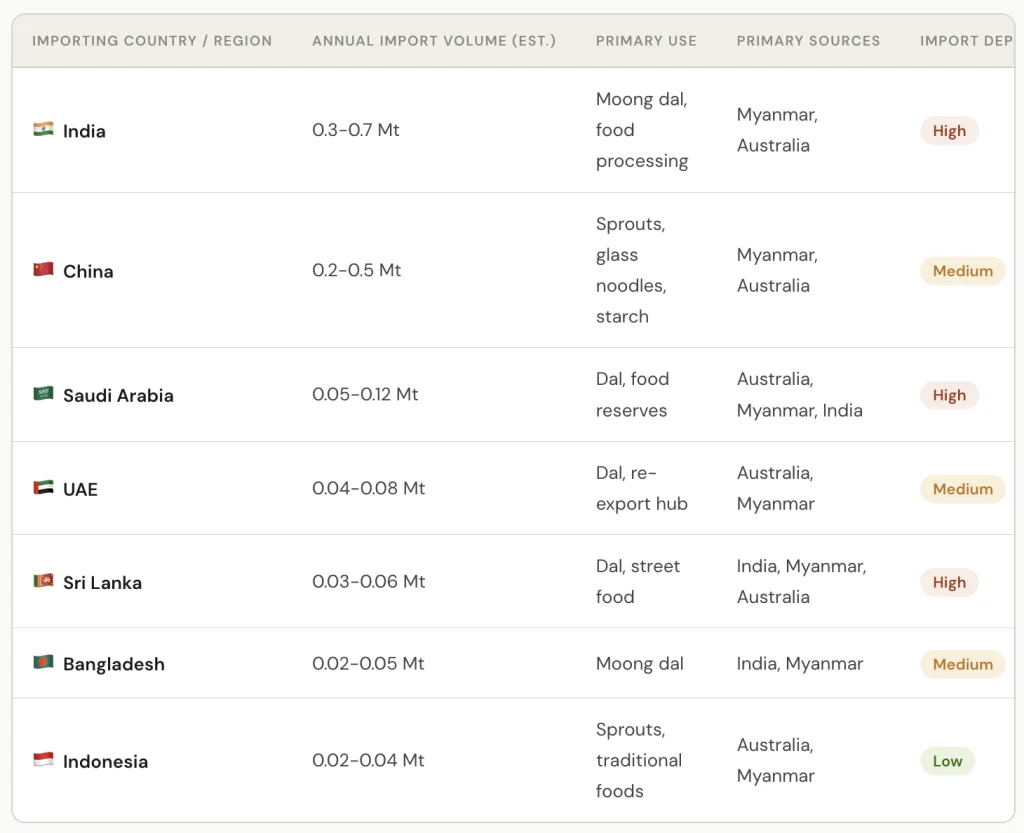
Task: Click the Sri Lanka flag icon
Action: click(43, 580)
